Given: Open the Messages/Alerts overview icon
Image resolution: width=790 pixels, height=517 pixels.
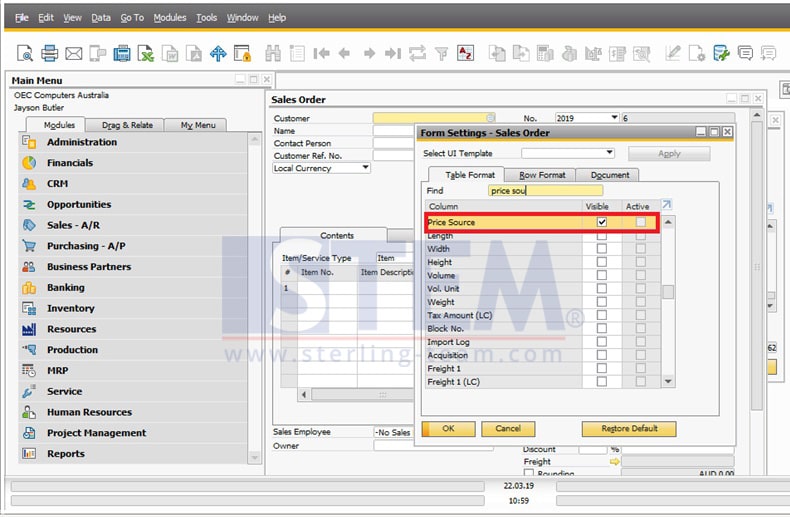Looking at the screenshot, I should point(745,53).
